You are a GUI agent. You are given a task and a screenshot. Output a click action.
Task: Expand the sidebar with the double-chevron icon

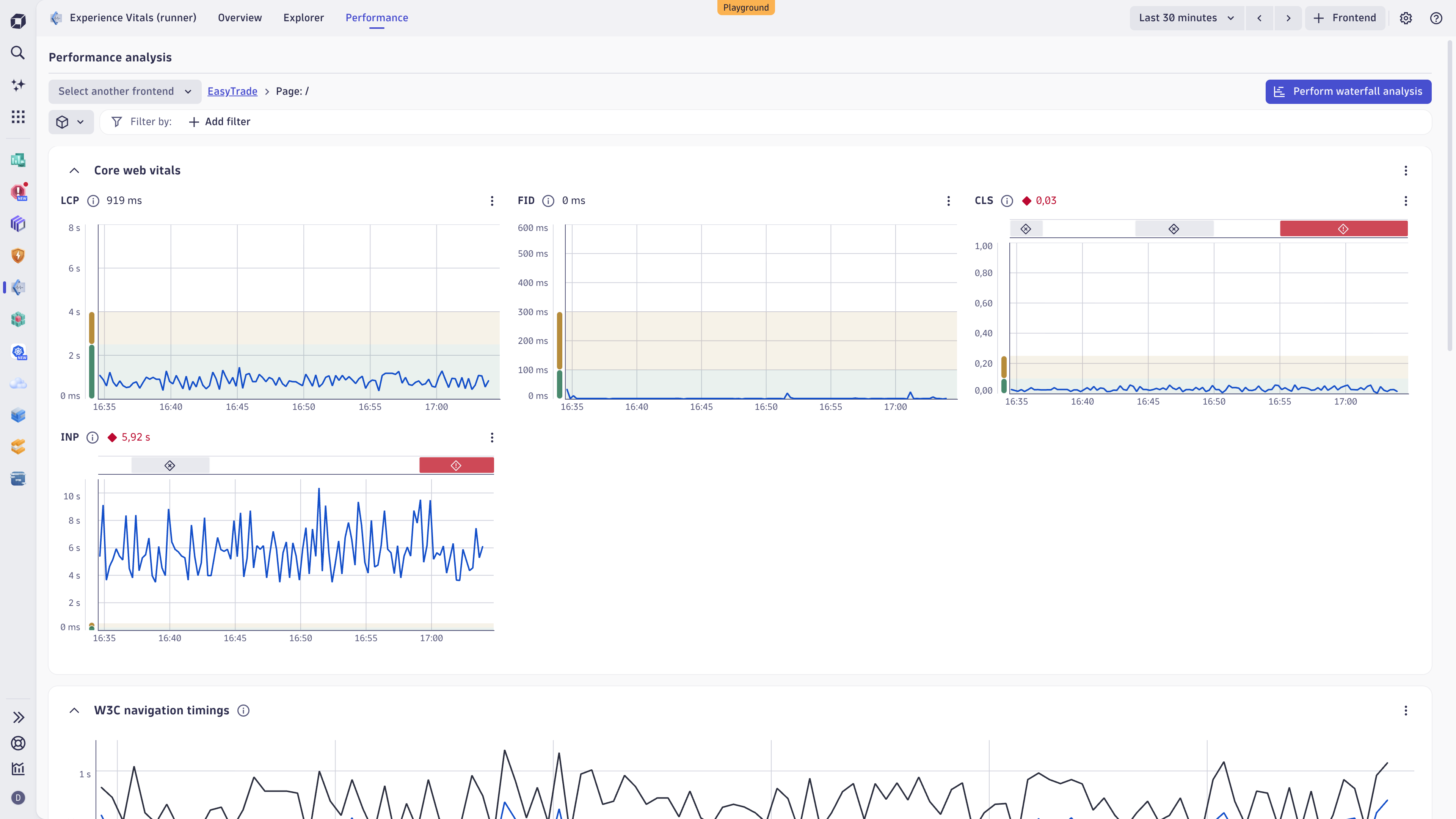(x=19, y=717)
